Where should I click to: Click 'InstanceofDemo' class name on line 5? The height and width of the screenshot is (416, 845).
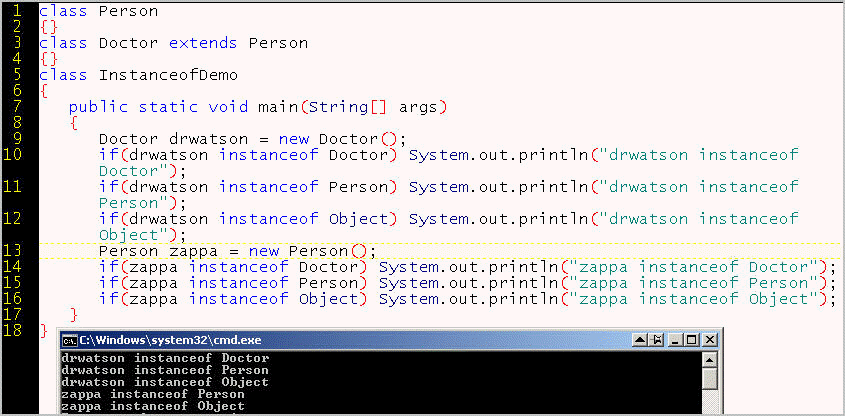tap(168, 75)
